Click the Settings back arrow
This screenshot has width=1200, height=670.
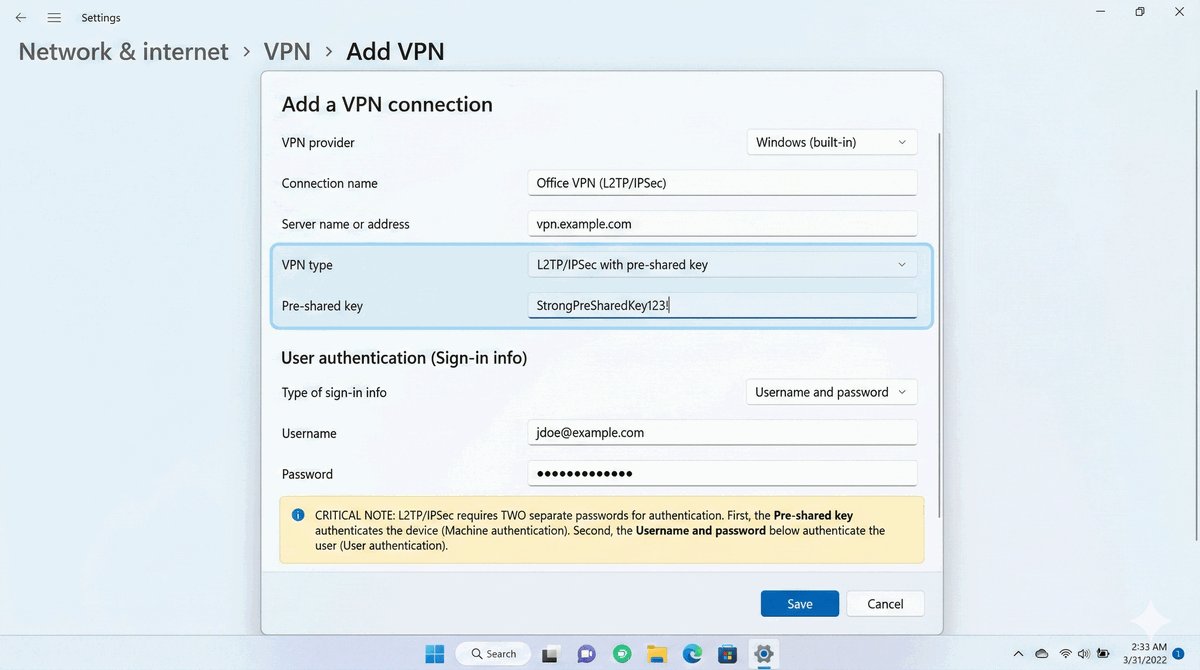point(20,17)
